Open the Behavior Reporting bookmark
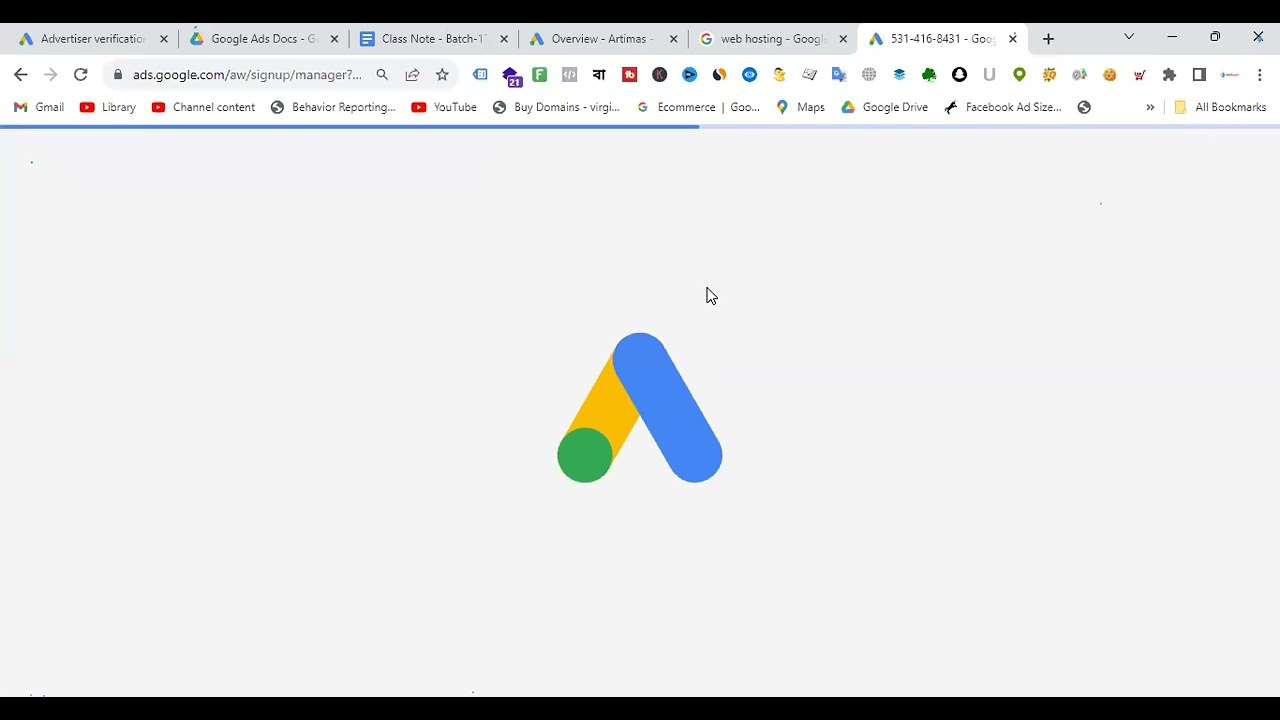 click(x=333, y=107)
